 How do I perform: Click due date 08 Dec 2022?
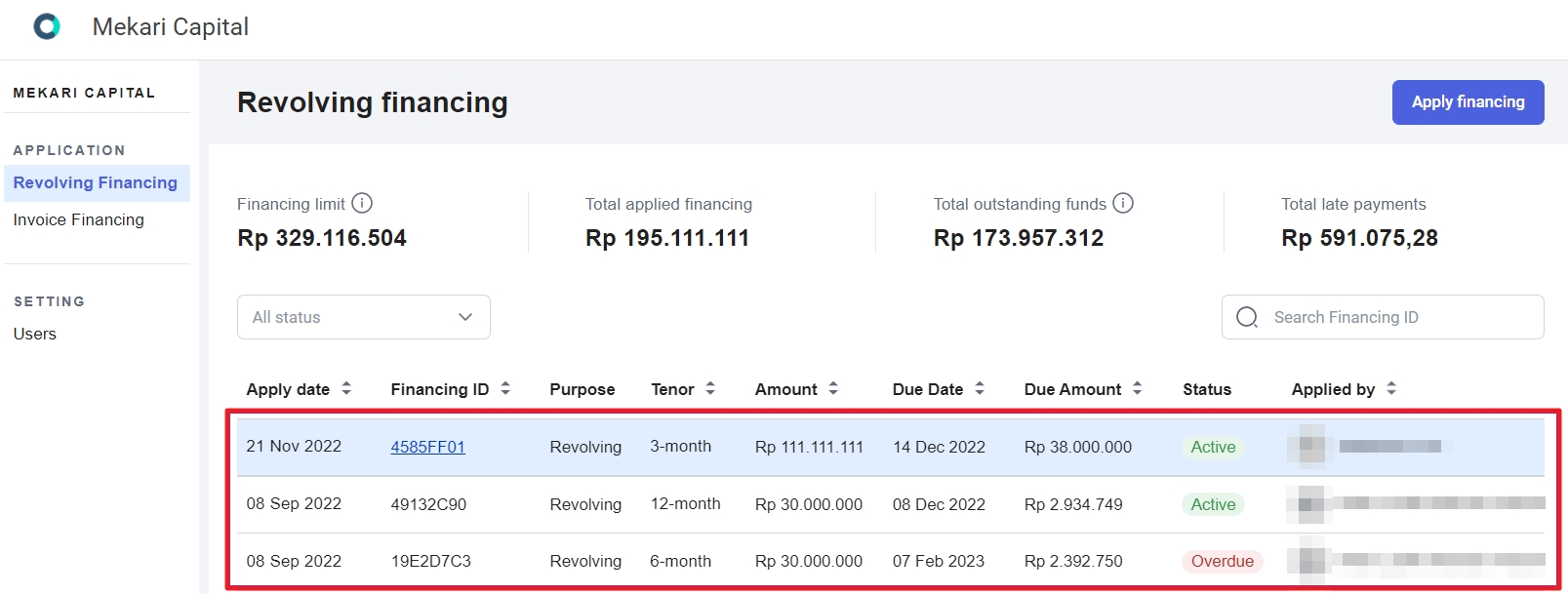939,504
